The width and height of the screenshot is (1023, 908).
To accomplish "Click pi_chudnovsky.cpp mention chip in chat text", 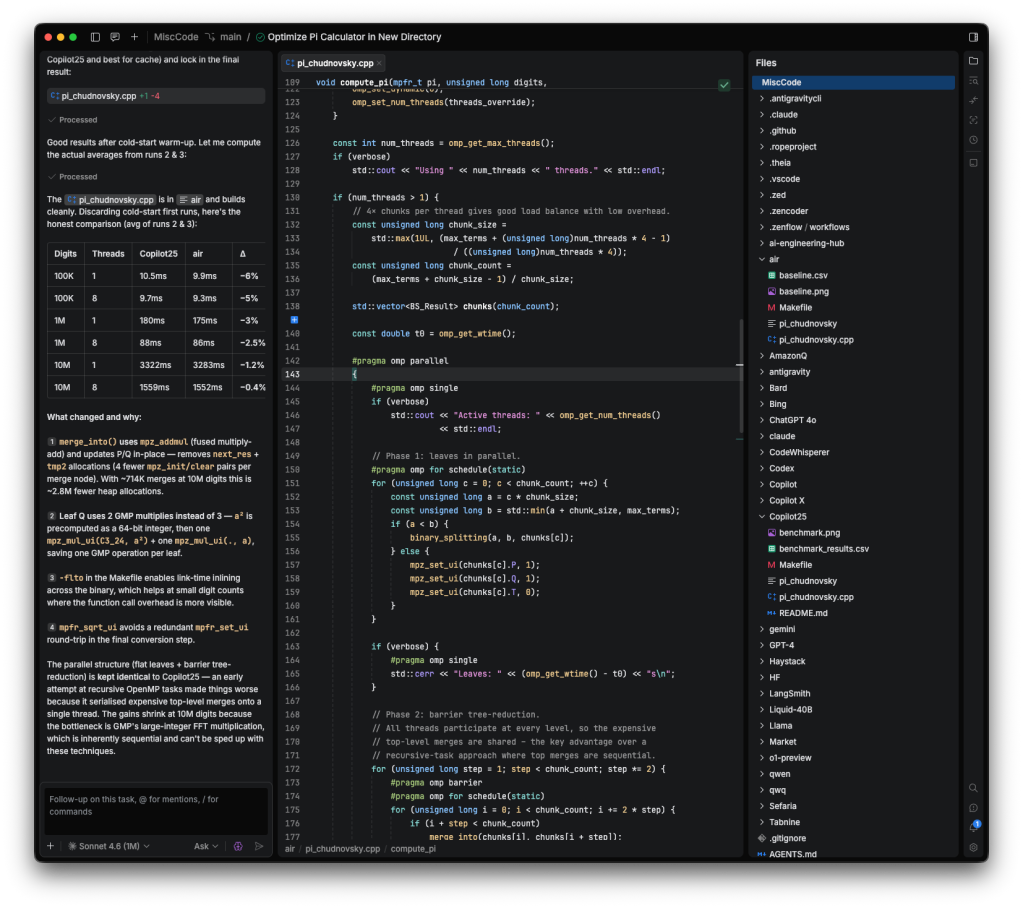I will [110, 200].
